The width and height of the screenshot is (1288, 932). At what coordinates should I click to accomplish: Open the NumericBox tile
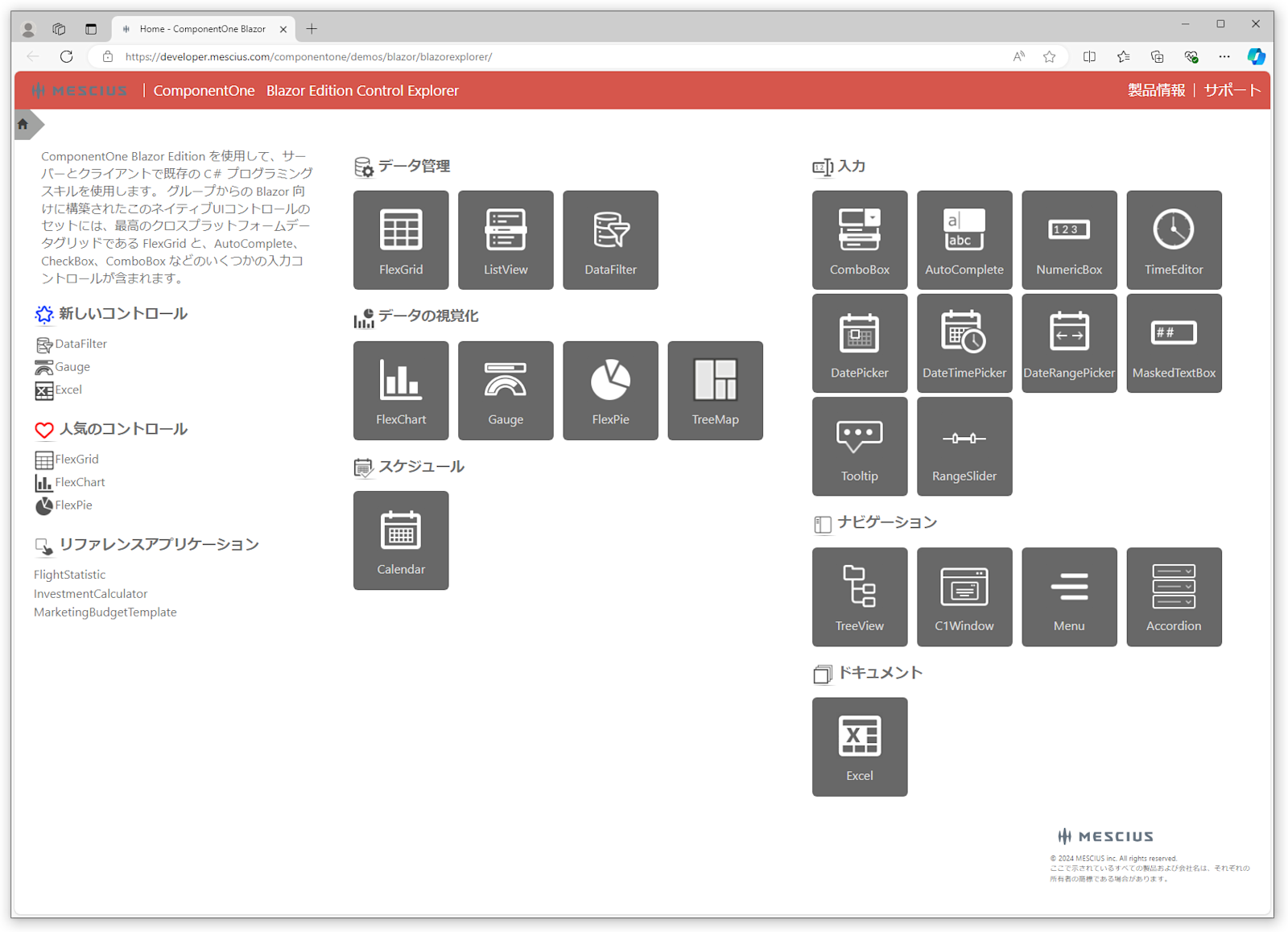(1069, 240)
